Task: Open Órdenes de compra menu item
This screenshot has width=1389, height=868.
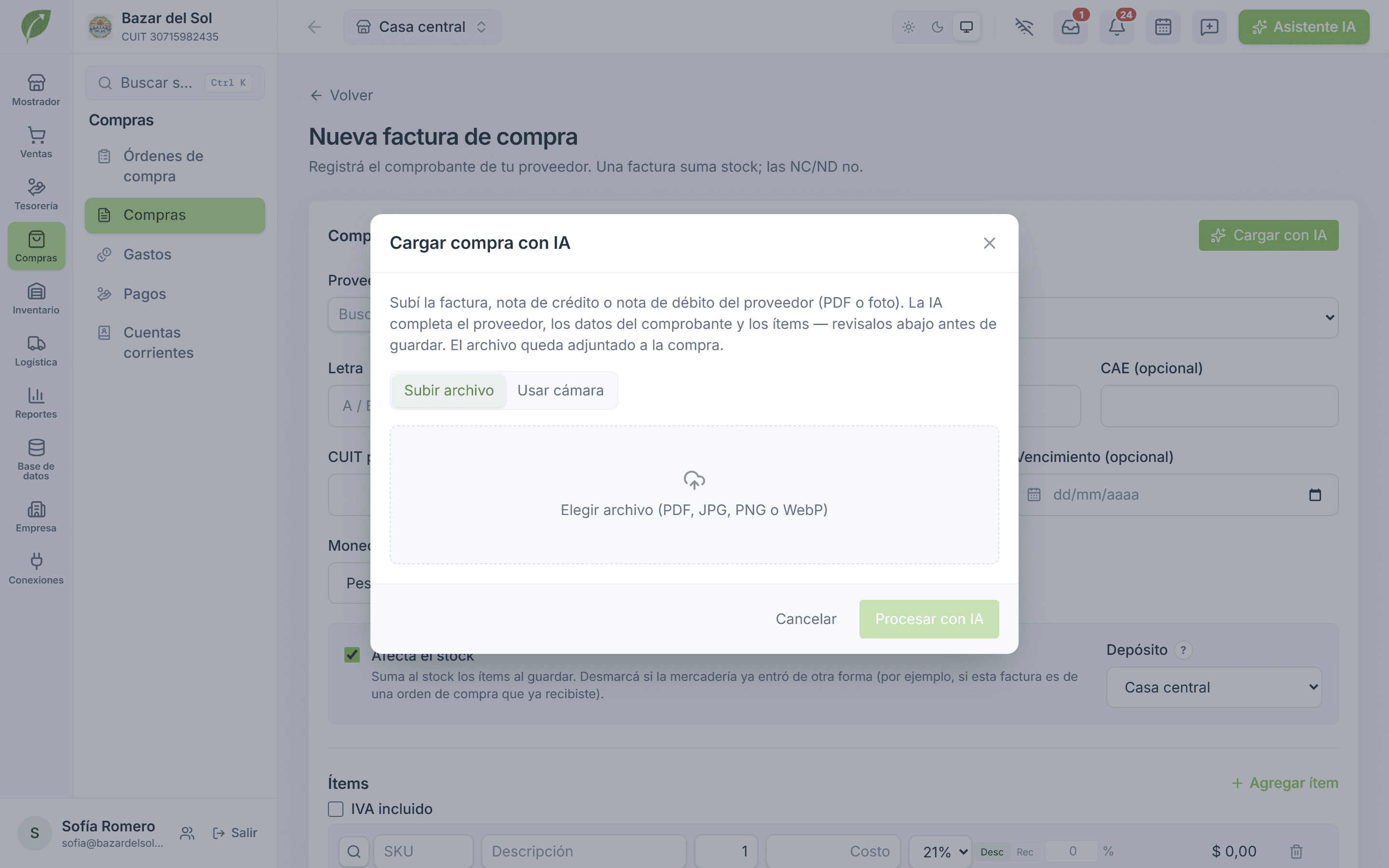Action: click(x=175, y=166)
